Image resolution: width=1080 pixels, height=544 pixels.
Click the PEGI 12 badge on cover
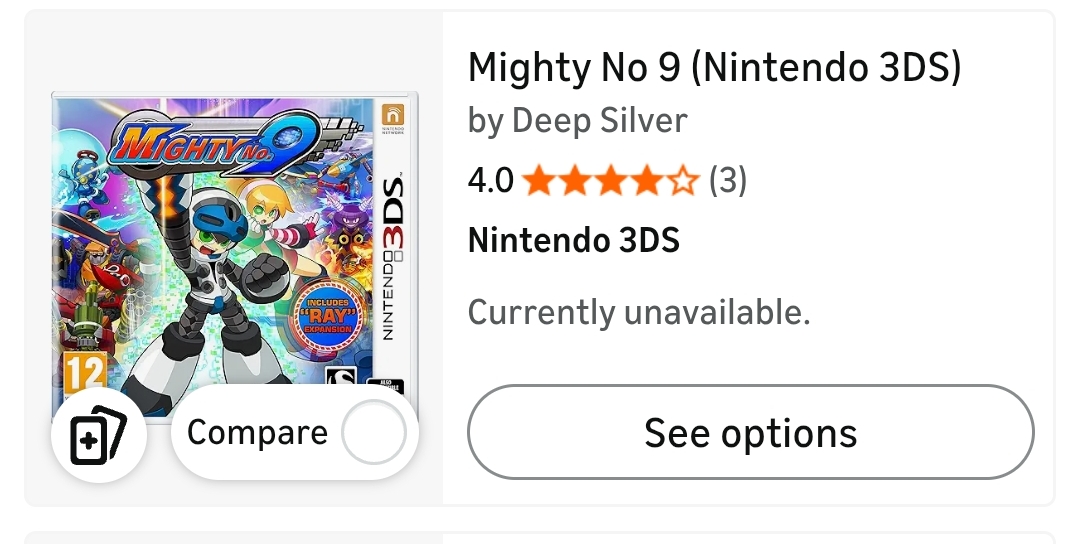84,374
